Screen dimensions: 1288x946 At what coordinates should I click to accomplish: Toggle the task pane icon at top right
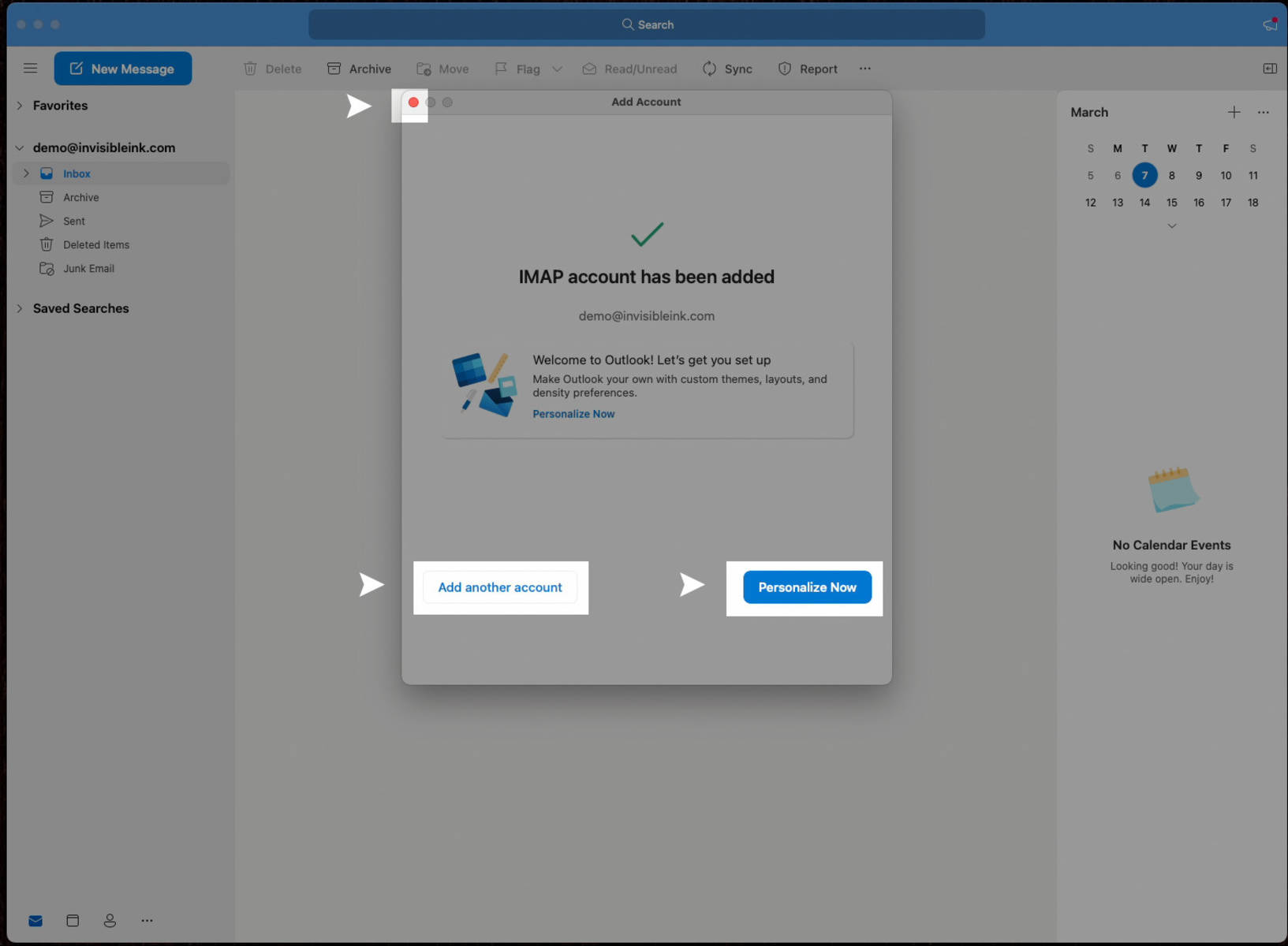[1270, 69]
